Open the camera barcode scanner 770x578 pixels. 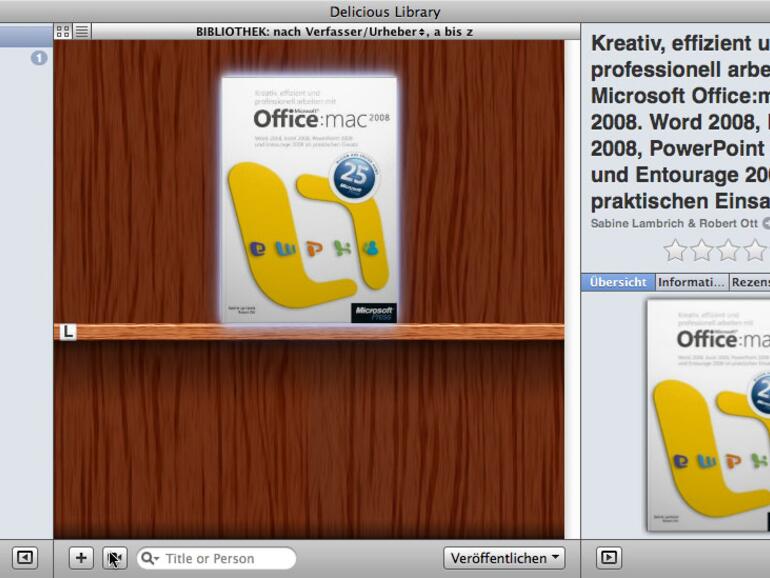click(x=114, y=558)
